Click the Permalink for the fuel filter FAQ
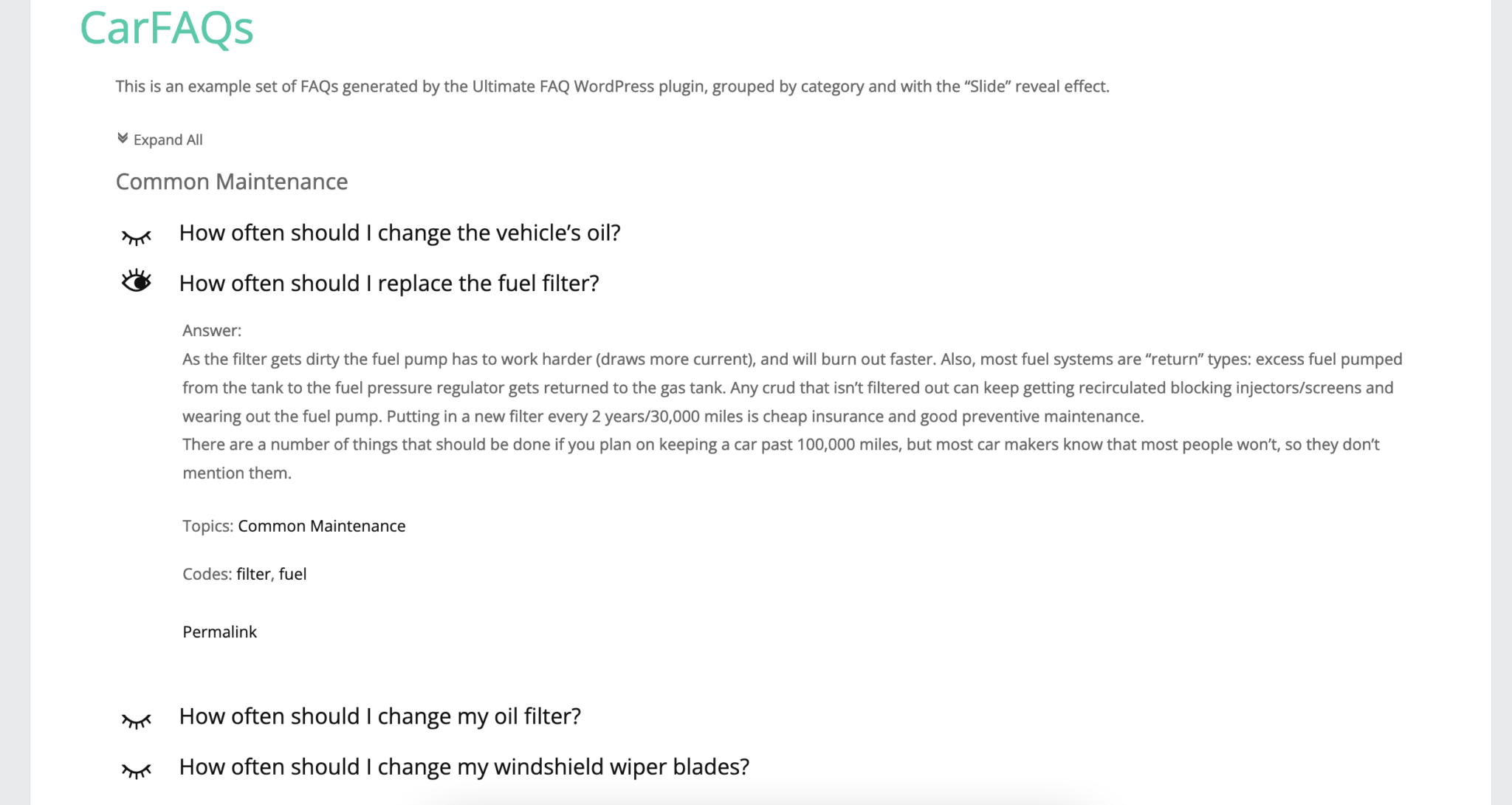Image resolution: width=1512 pixels, height=805 pixels. coord(219,631)
